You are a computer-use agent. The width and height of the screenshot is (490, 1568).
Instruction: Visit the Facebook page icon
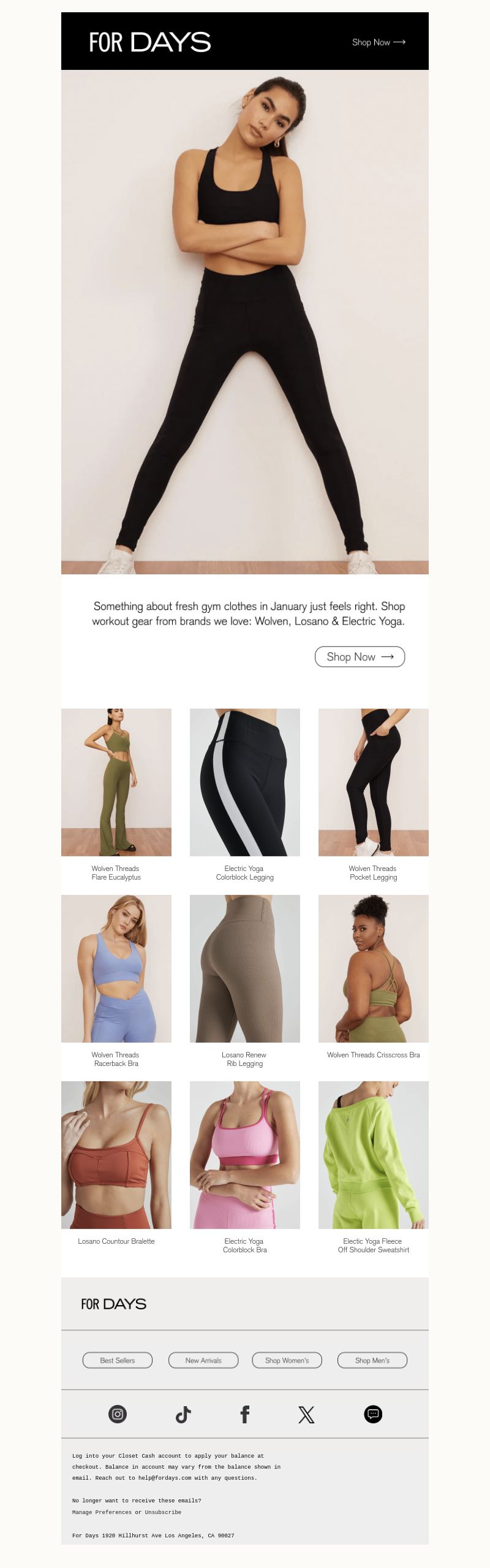[245, 1414]
